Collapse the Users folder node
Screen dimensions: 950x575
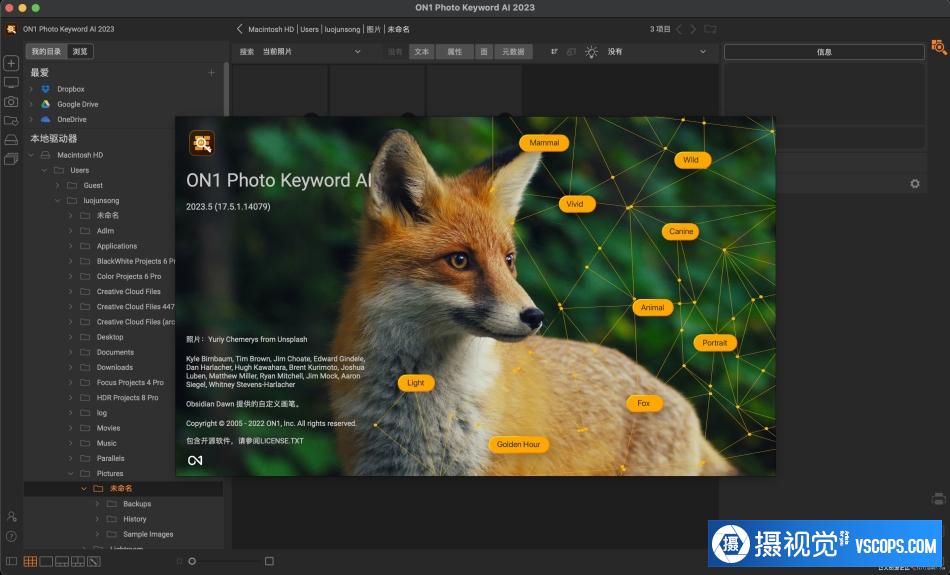[x=44, y=170]
